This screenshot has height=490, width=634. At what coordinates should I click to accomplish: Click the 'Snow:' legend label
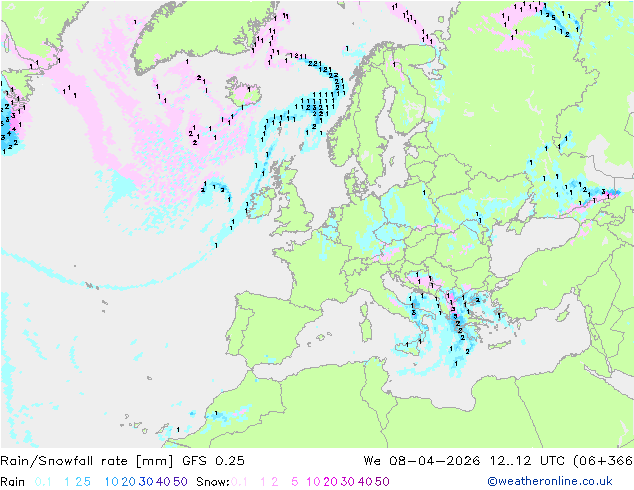point(213,482)
